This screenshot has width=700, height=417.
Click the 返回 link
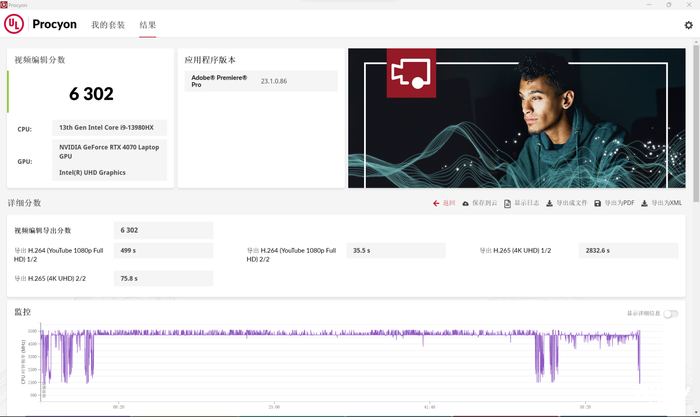pos(449,203)
